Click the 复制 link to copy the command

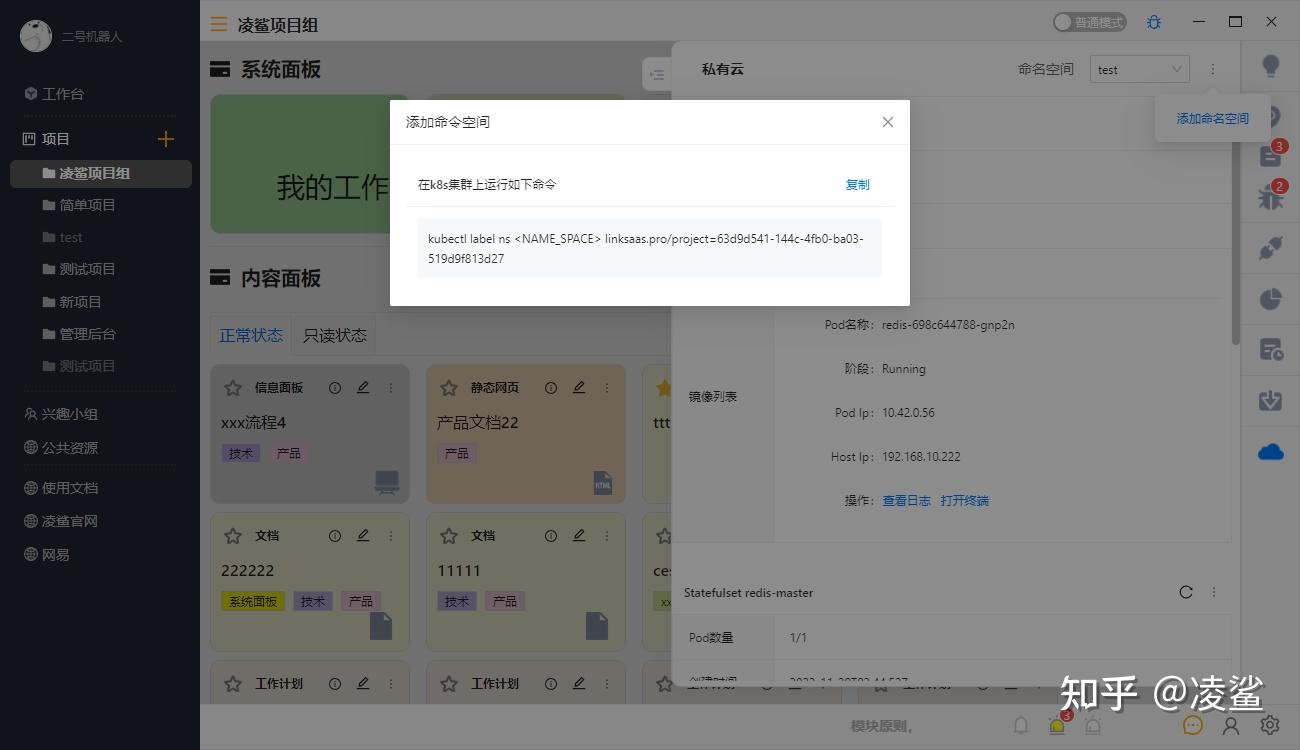pyautogui.click(x=857, y=184)
